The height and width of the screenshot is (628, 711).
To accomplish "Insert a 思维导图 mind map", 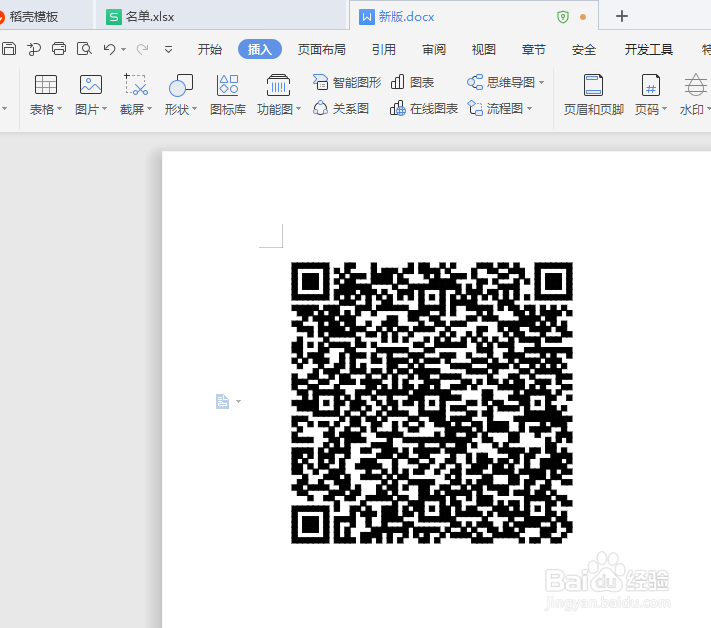I will point(501,83).
